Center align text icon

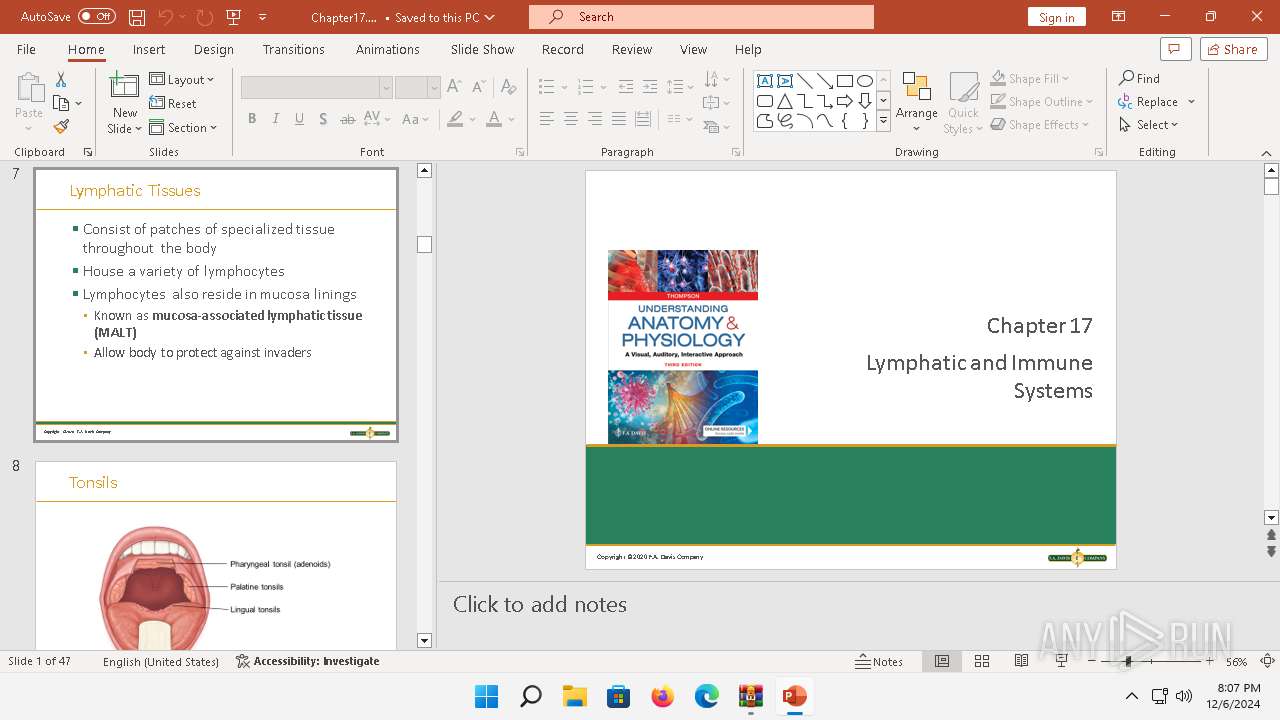click(x=570, y=119)
